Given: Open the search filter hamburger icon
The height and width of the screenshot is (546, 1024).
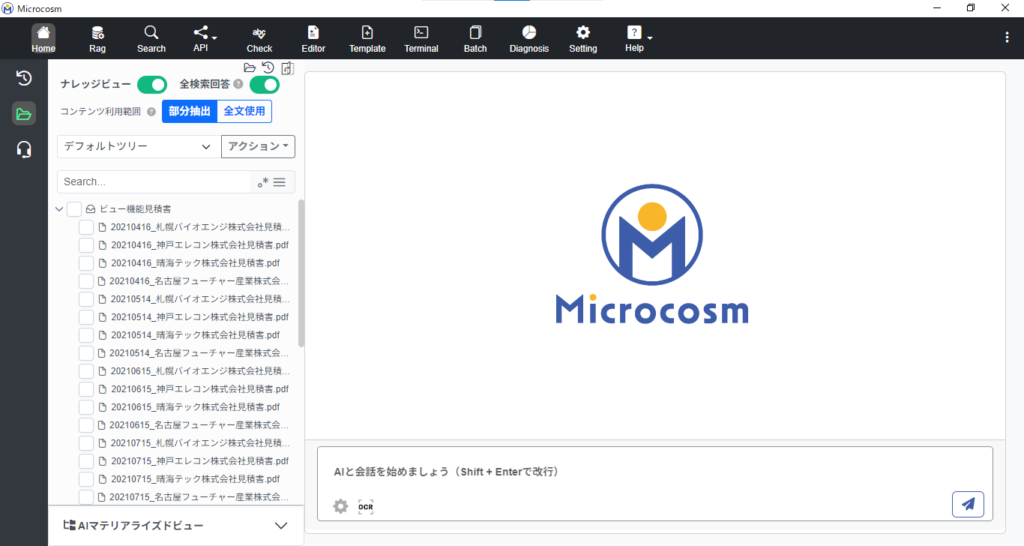Looking at the screenshot, I should click(280, 182).
